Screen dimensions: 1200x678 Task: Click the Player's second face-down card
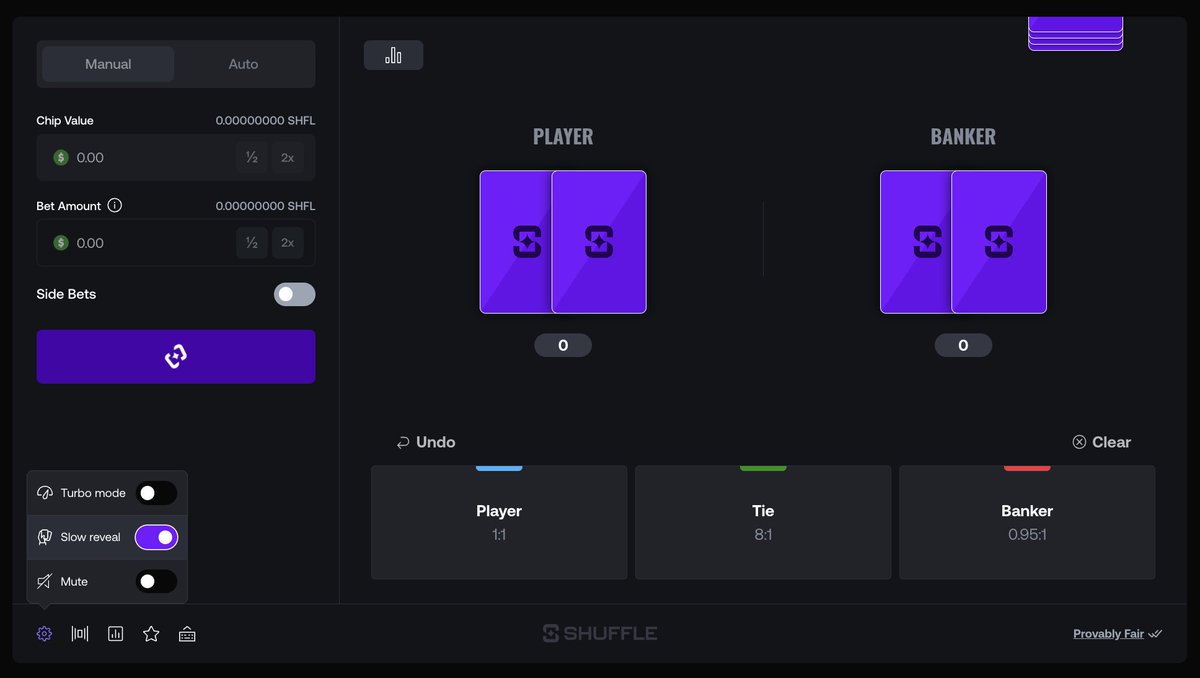pos(599,242)
